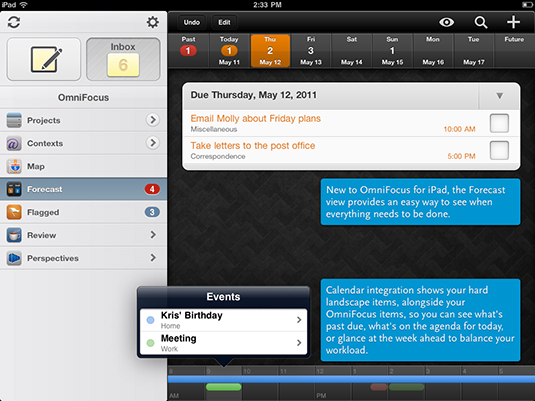The height and width of the screenshot is (401, 535).
Task: Click the Today orange badge 1
Action: pyautogui.click(x=229, y=51)
